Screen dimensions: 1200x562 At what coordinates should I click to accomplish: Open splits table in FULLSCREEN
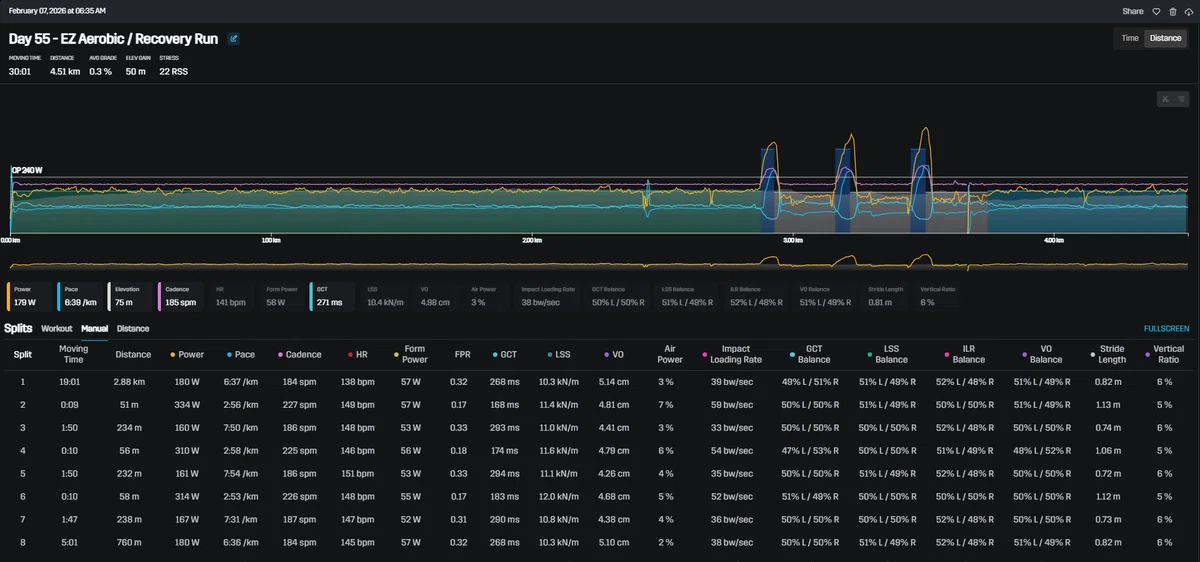point(1167,328)
